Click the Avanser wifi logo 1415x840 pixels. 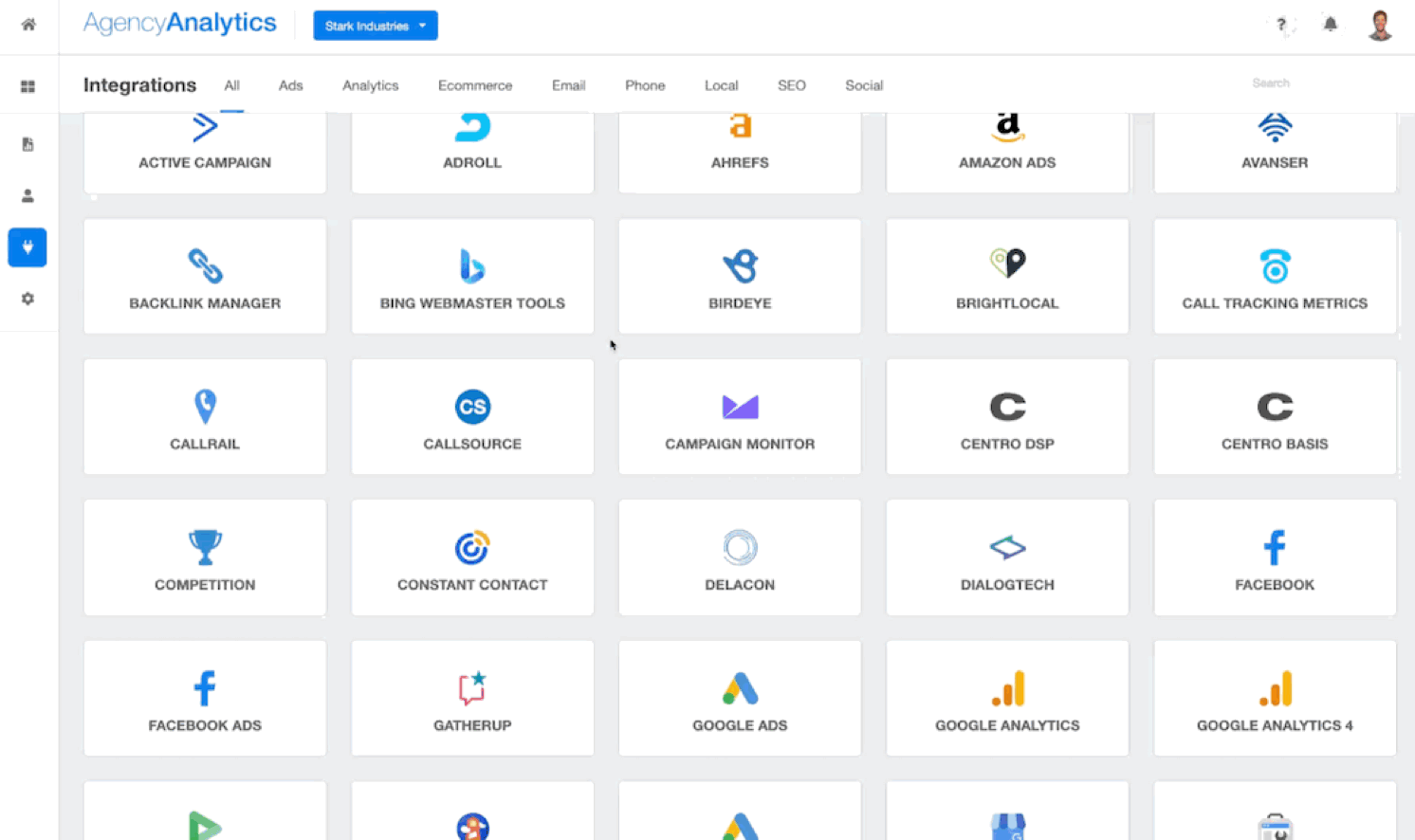(x=1275, y=127)
